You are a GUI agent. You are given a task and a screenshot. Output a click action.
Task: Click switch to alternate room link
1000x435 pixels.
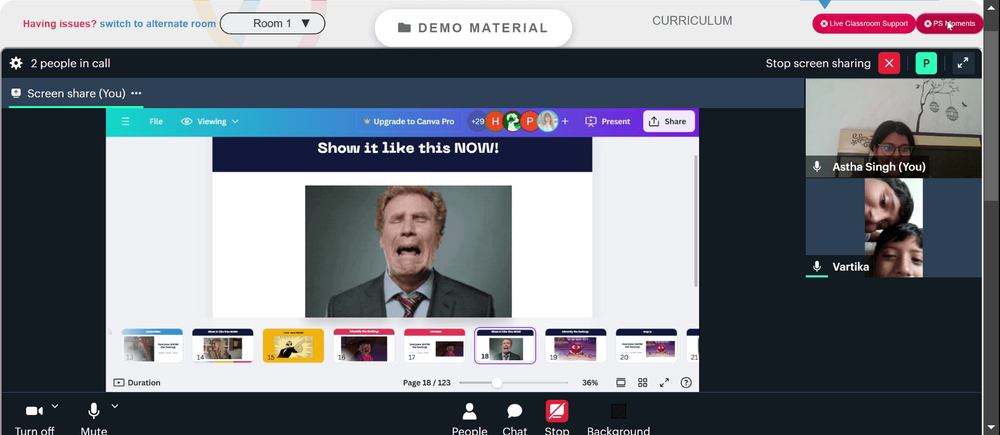158,24
